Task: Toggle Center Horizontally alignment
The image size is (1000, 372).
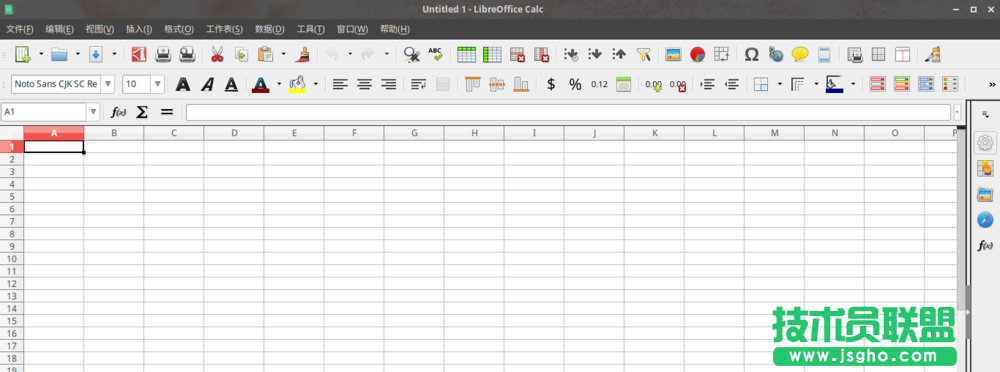Action: tap(364, 84)
